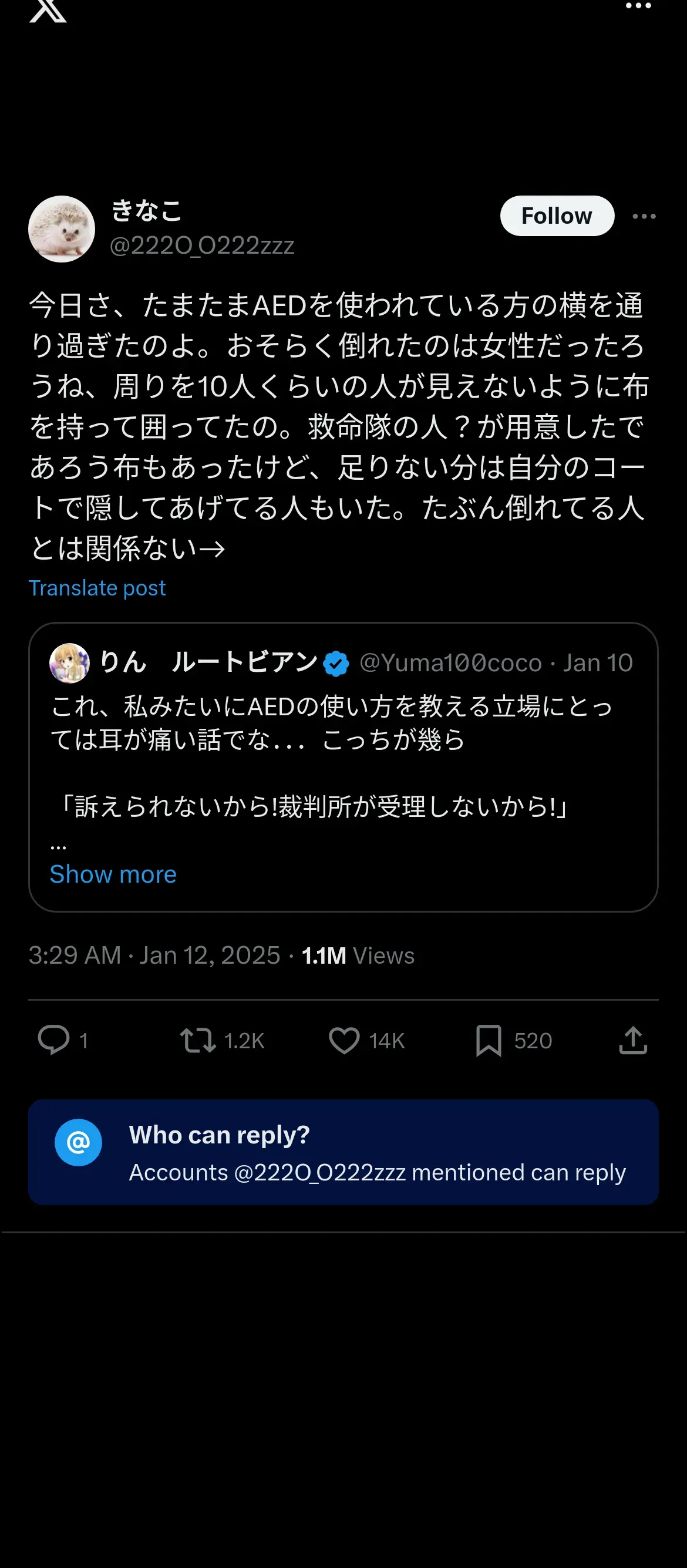Click Translate post link
The width and height of the screenshot is (687, 1568).
pos(97,587)
